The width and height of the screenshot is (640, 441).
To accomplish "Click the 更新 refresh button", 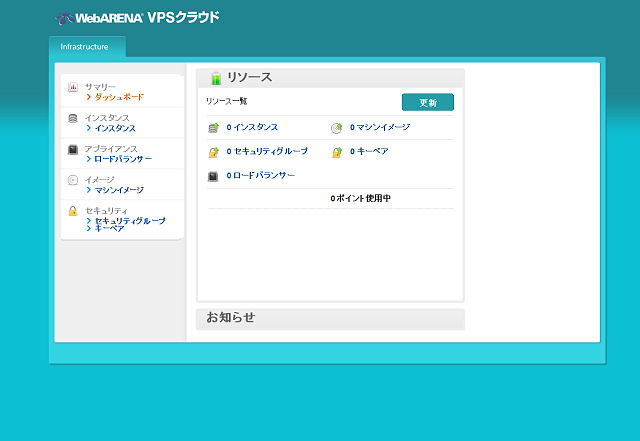I will (428, 102).
